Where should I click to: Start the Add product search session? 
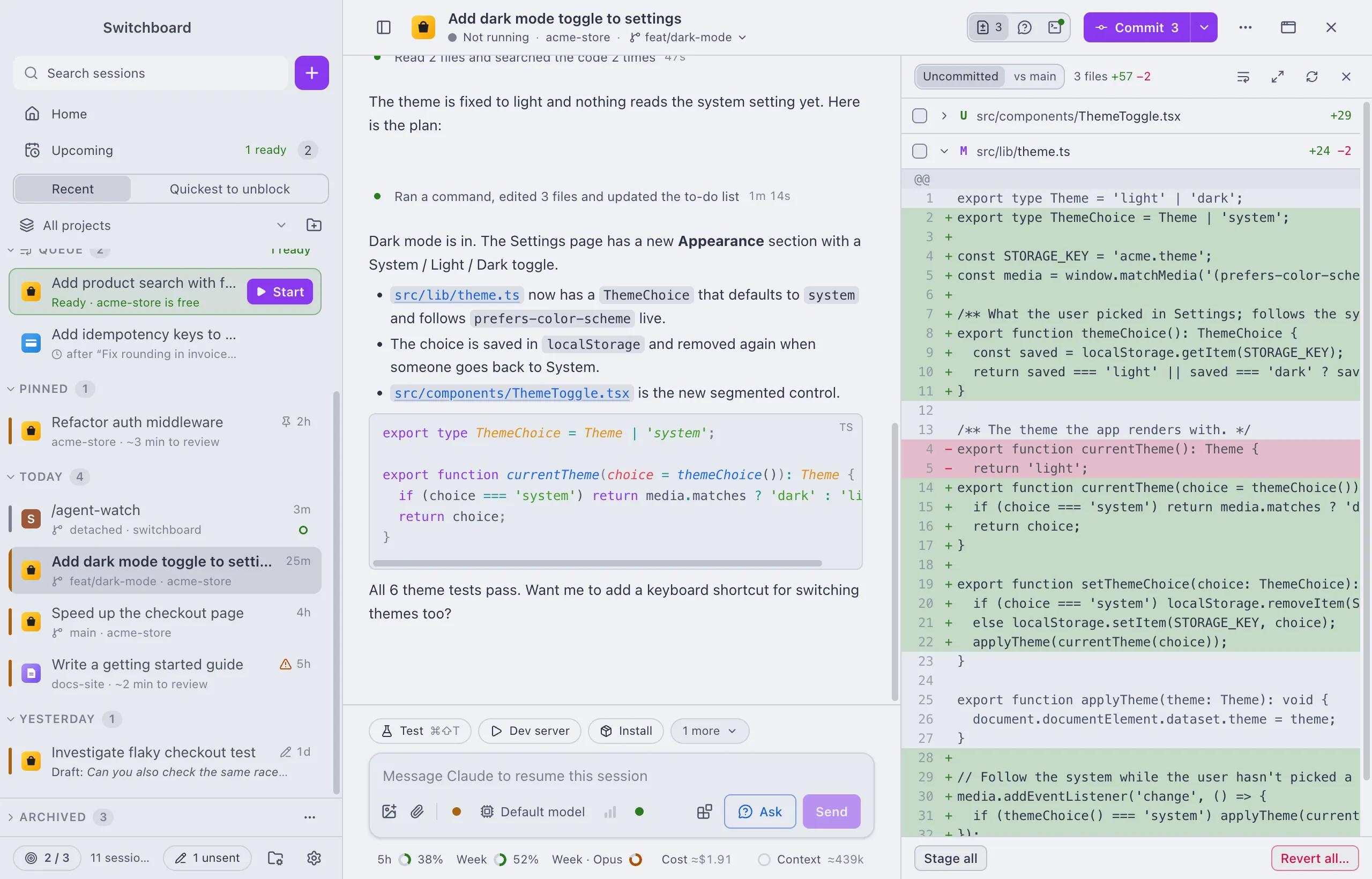280,292
